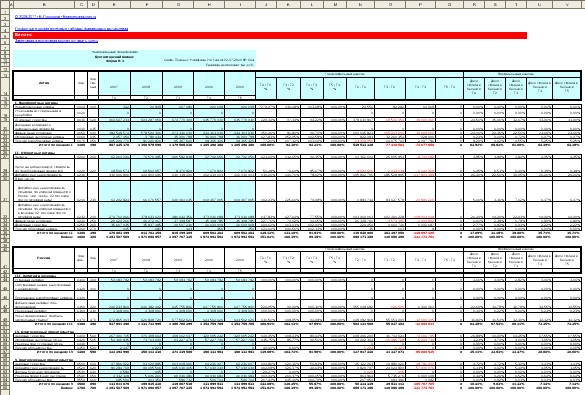
Task: Select column O header
Action: (x=390, y=4)
